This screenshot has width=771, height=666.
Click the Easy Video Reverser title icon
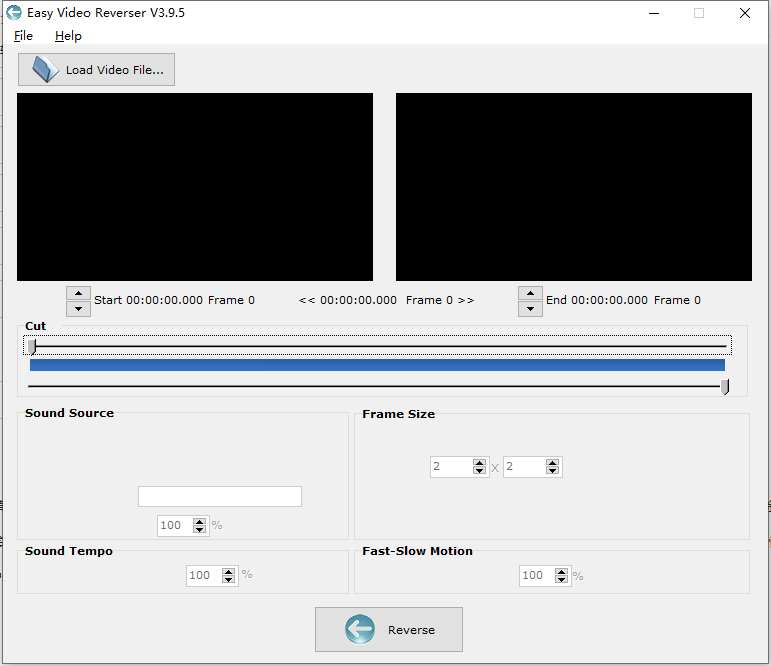click(x=14, y=12)
